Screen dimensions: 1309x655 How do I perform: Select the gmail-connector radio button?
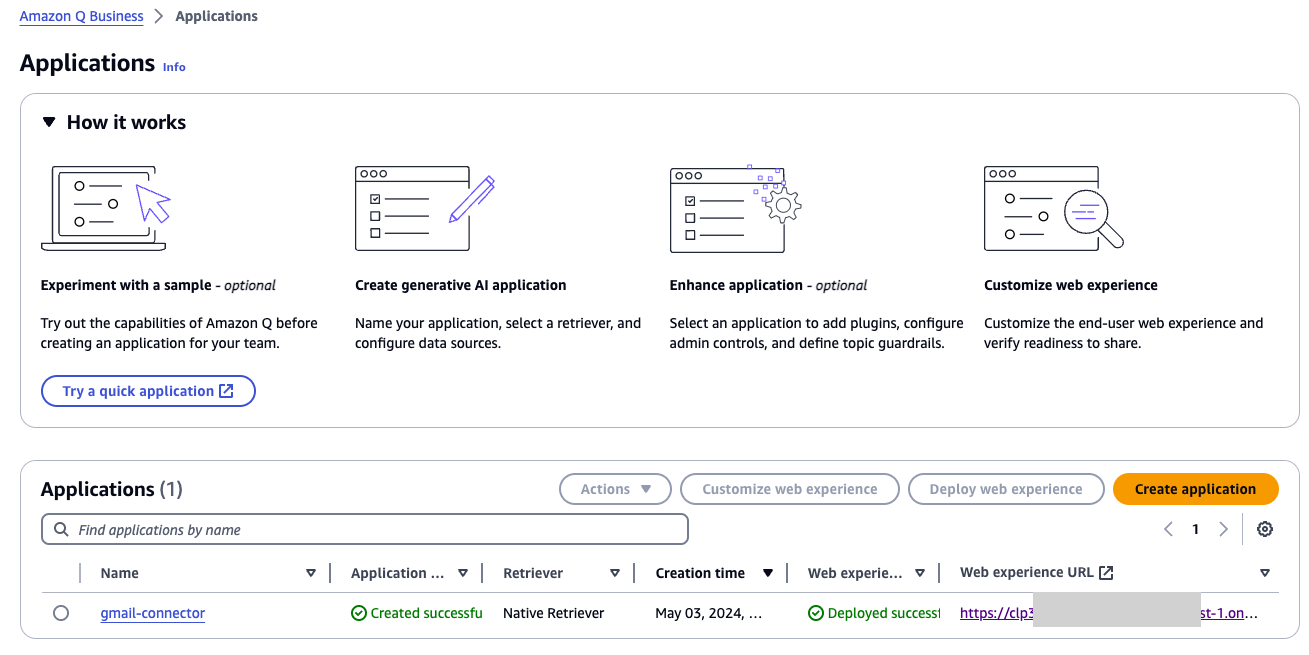pos(61,613)
